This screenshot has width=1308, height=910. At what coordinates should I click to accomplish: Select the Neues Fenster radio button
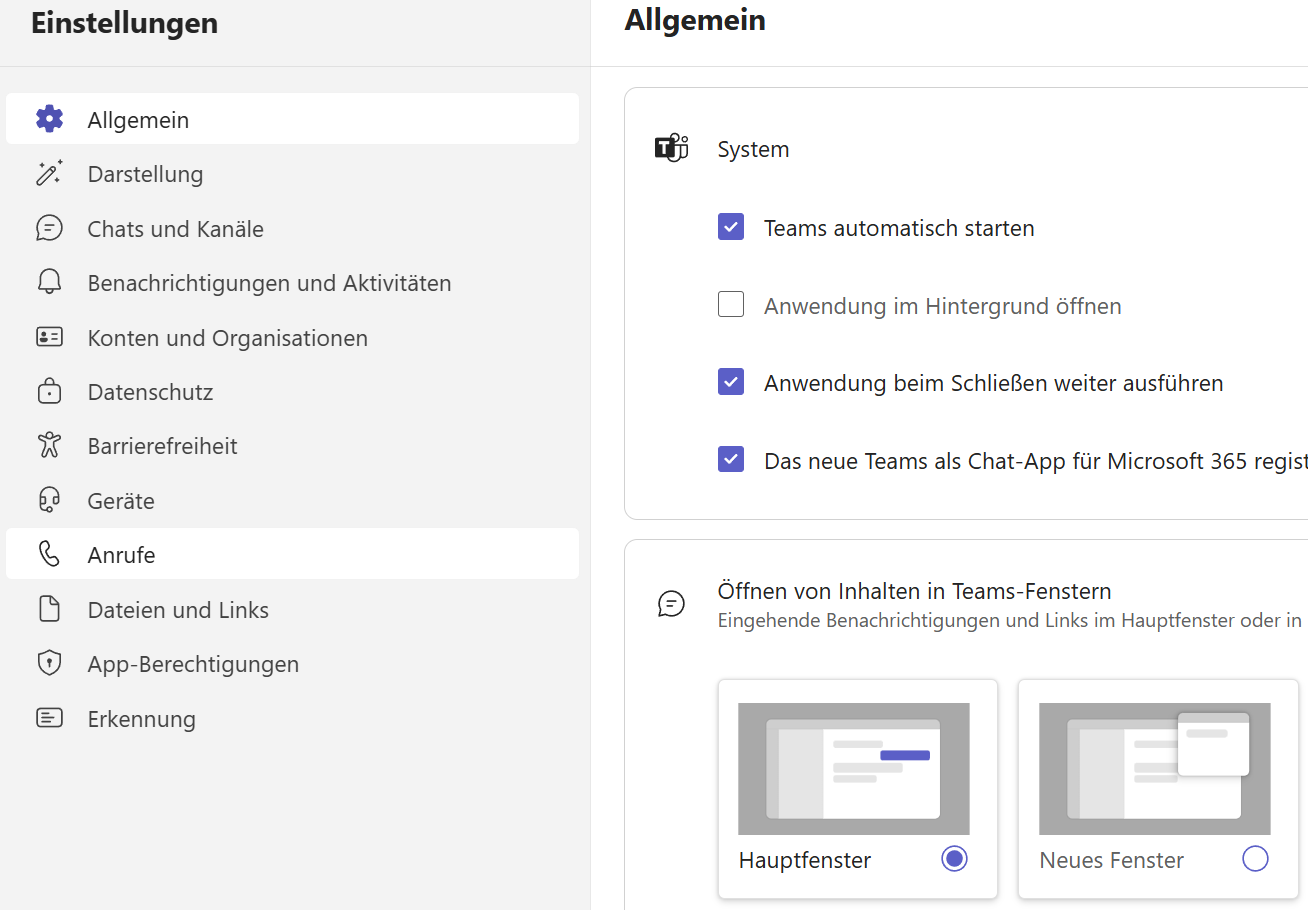click(1254, 859)
